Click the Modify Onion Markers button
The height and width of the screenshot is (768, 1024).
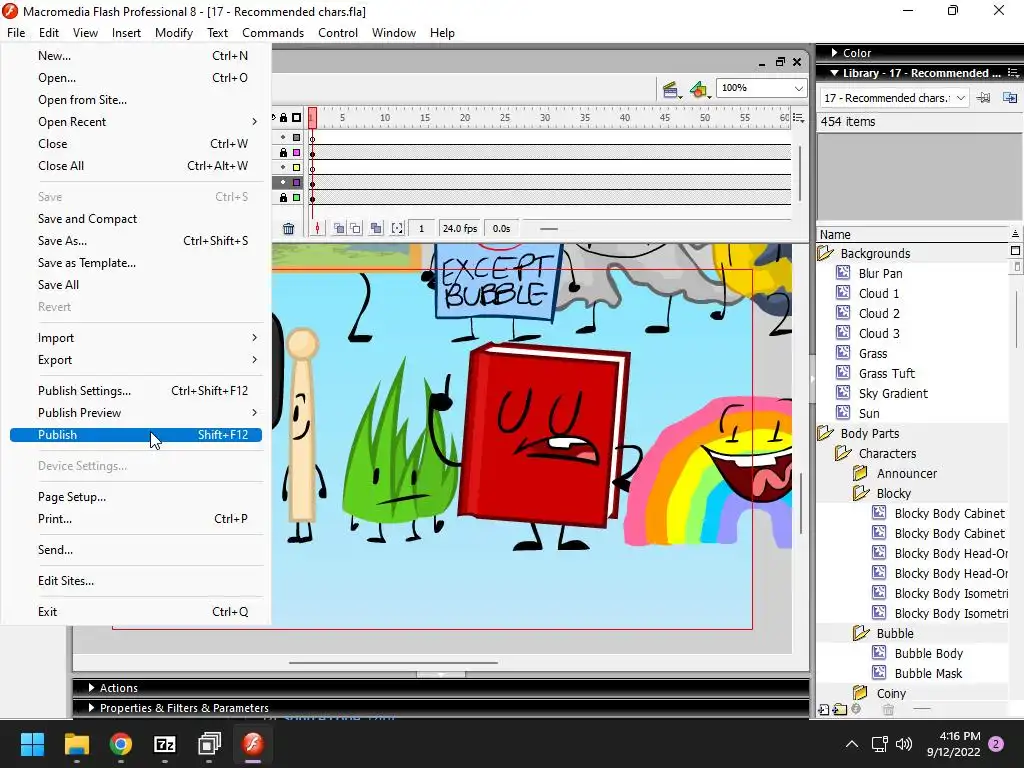pyautogui.click(x=397, y=228)
